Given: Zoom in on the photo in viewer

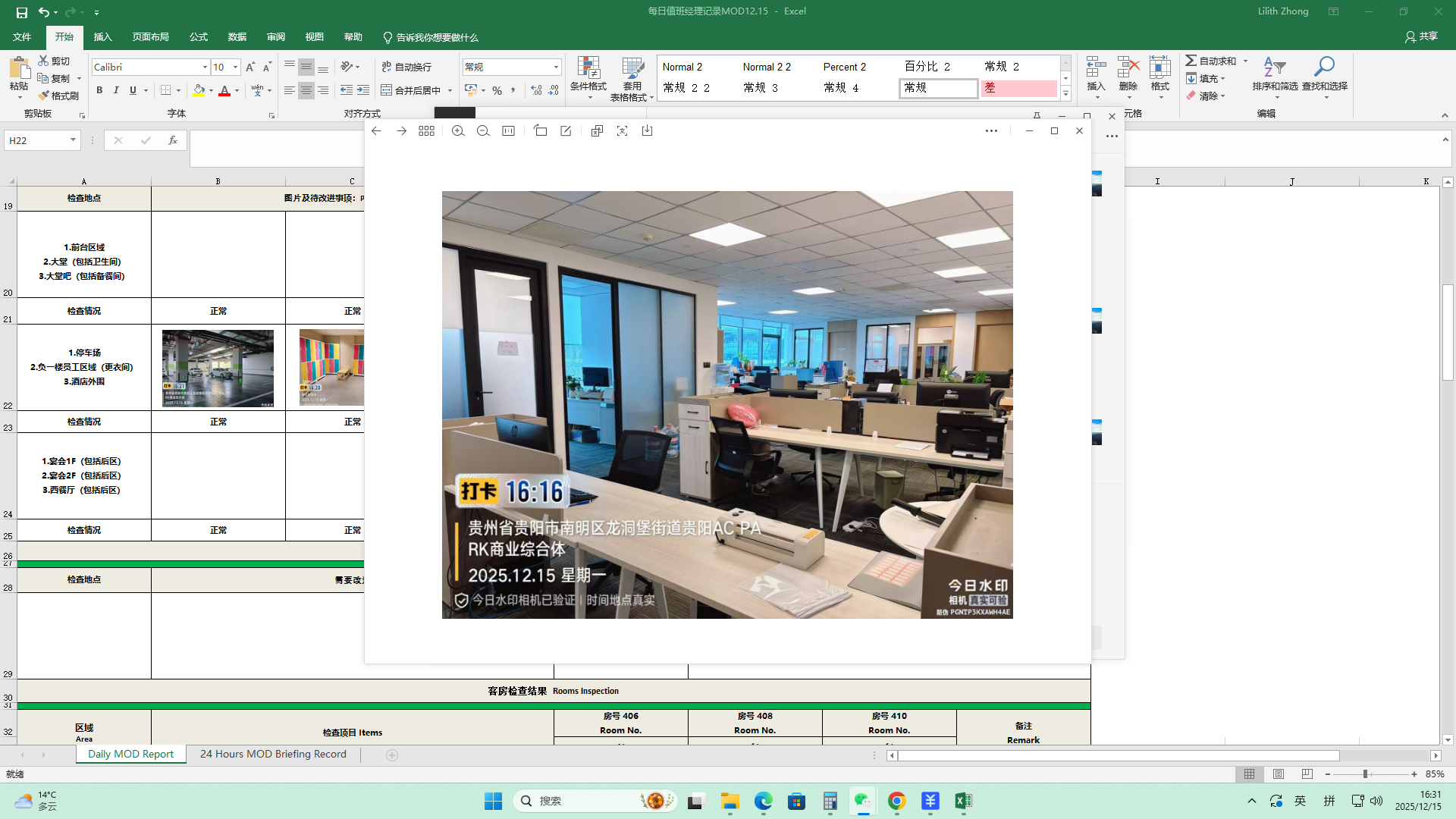Looking at the screenshot, I should (x=458, y=131).
